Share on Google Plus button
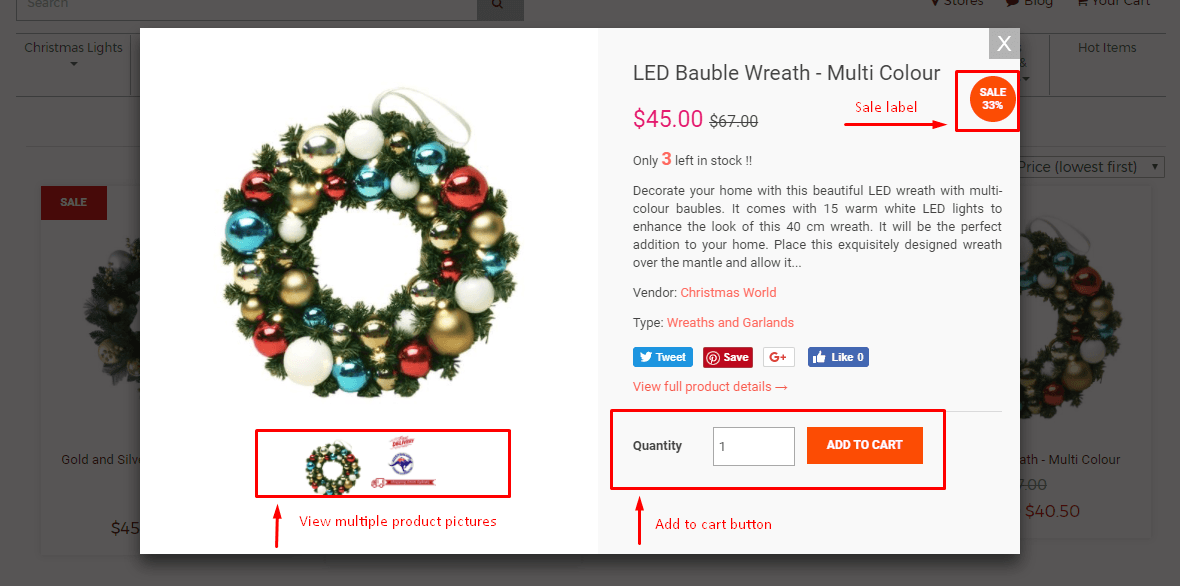 click(x=779, y=357)
